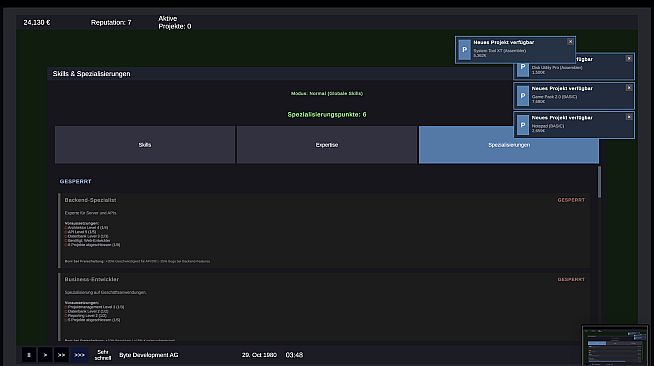Click the P icon beside Game Pack 2.0
This screenshot has width=654, height=366.
[523, 96]
